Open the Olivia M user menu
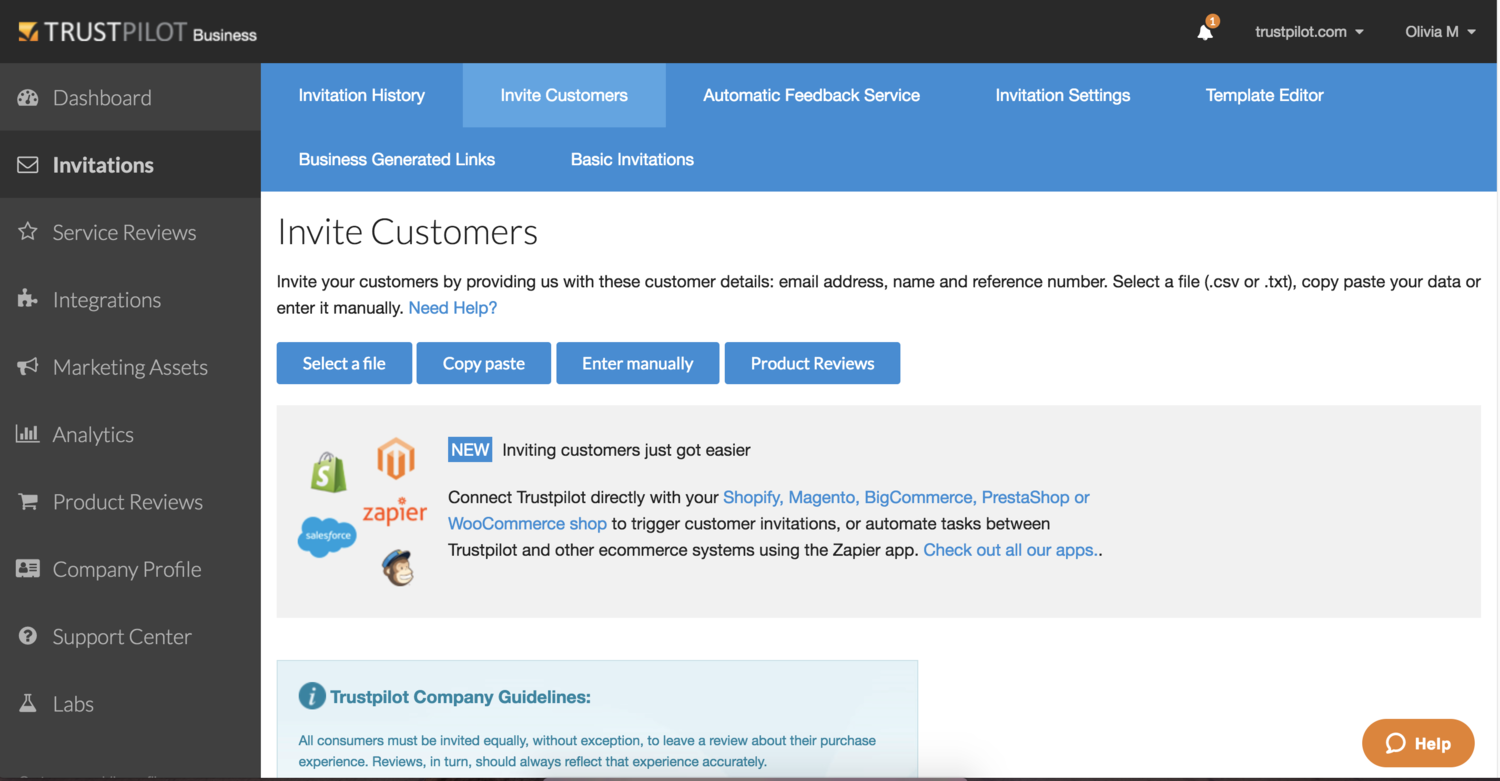 (x=1440, y=32)
